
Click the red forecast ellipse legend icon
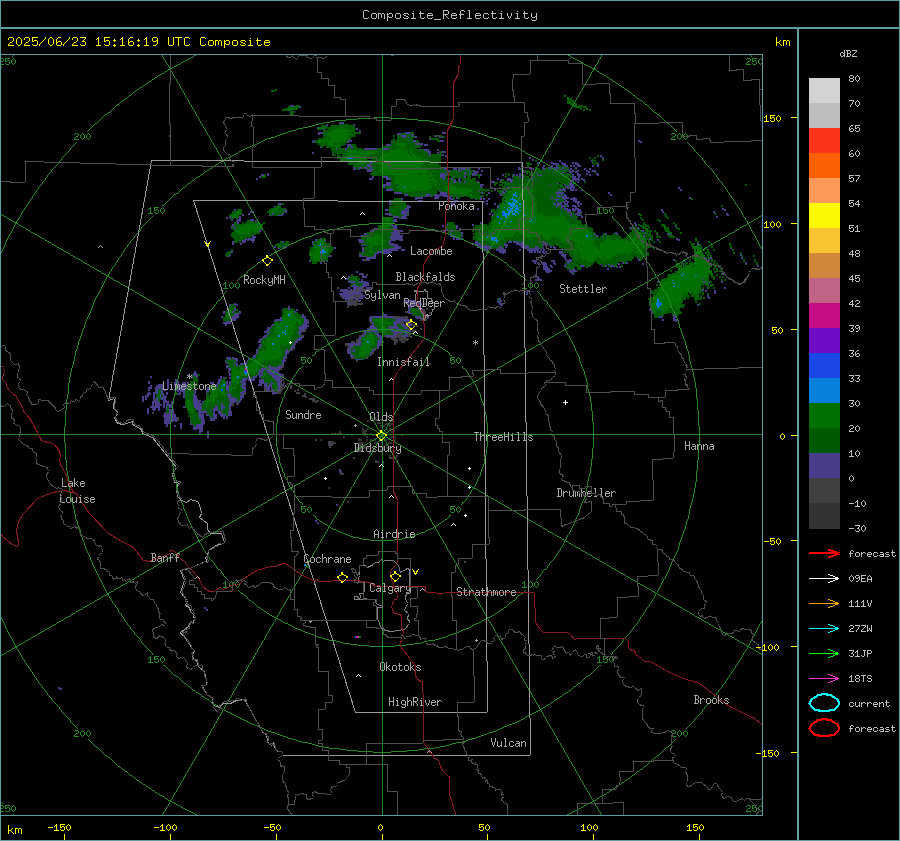(824, 728)
